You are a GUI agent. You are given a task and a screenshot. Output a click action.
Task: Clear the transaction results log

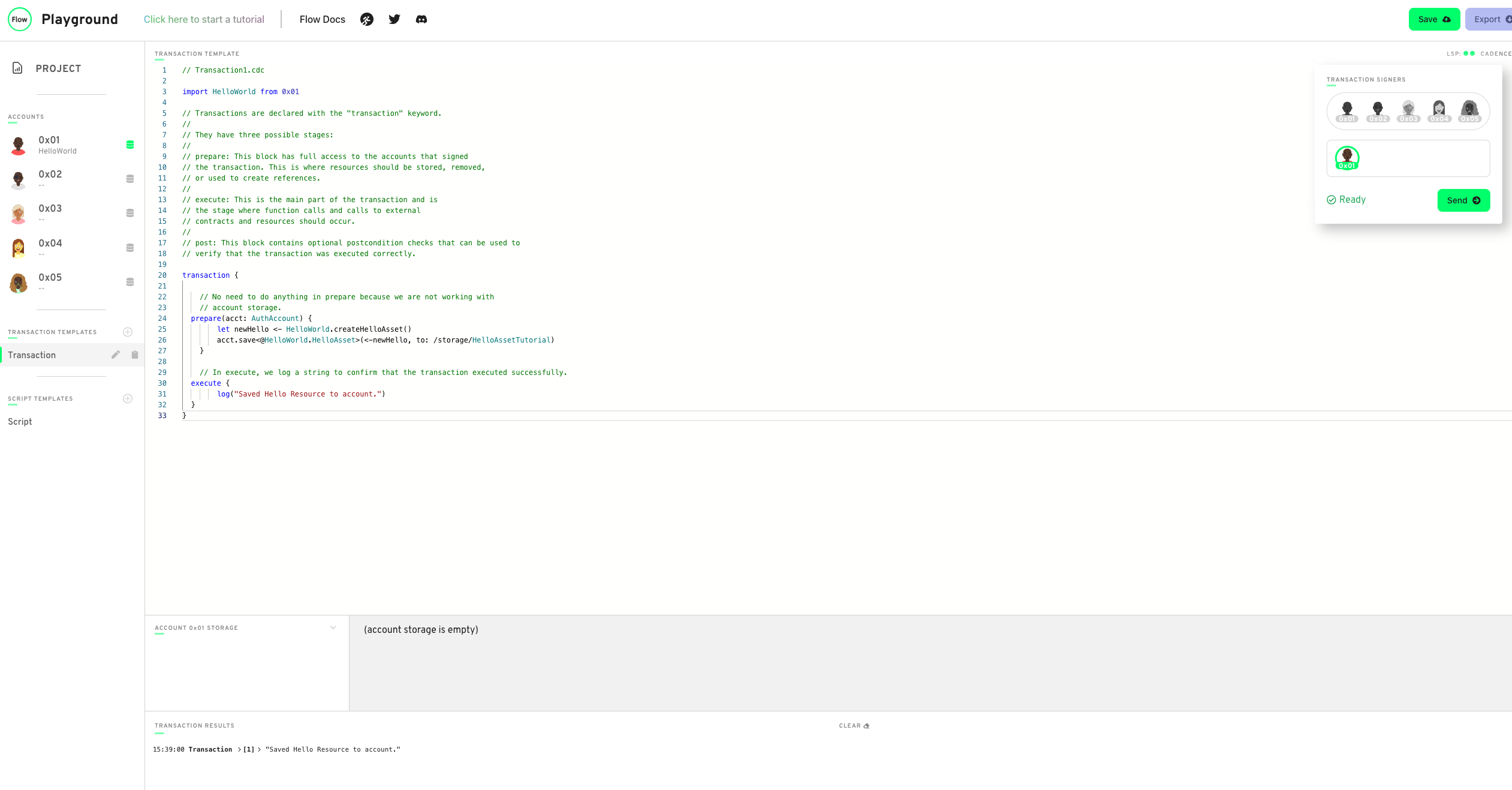click(x=854, y=725)
